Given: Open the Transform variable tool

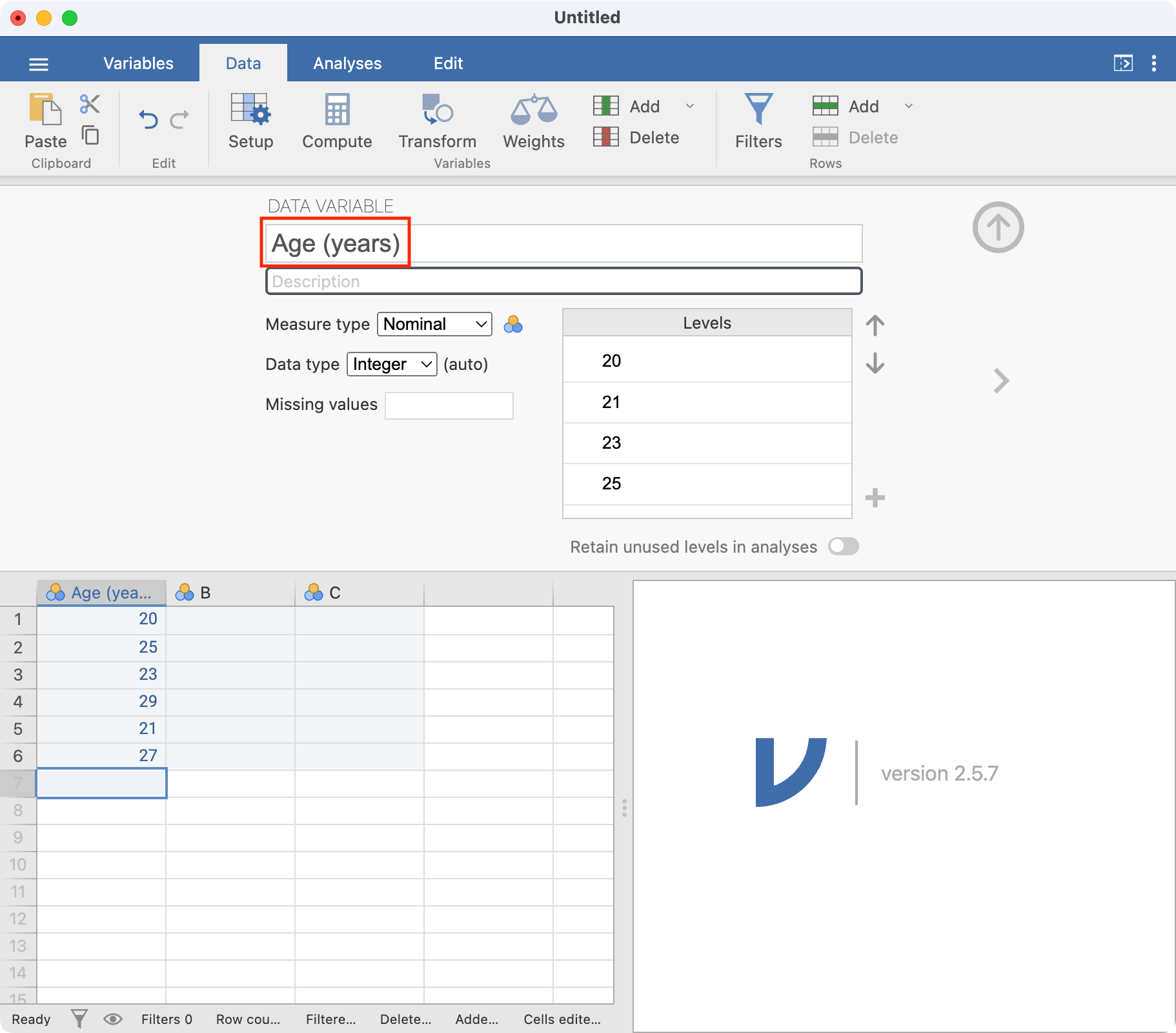Looking at the screenshot, I should [437, 110].
